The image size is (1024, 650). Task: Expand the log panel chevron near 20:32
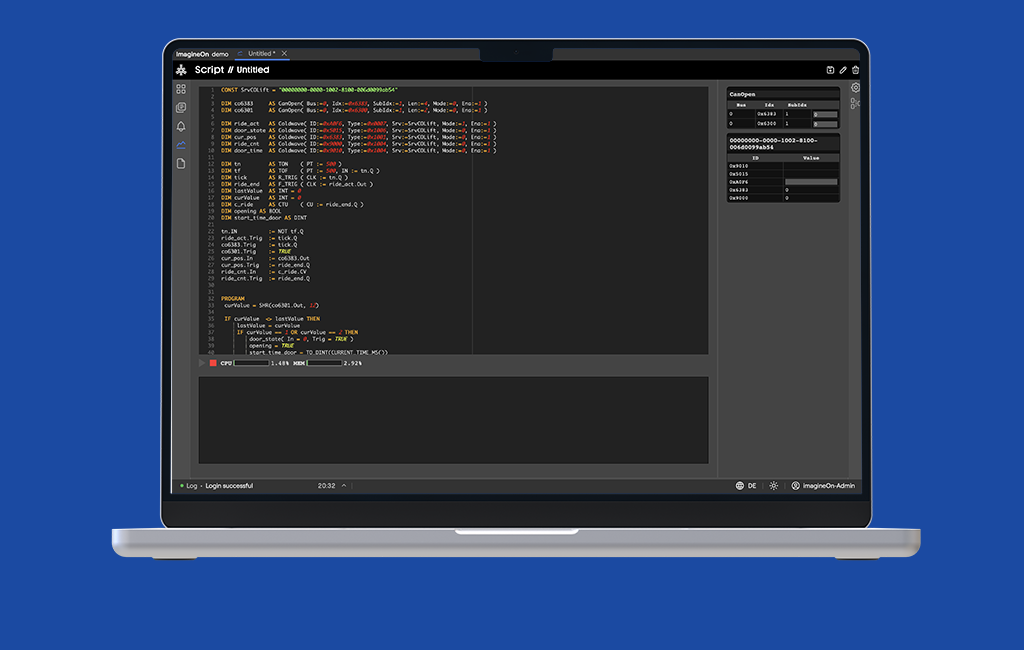344,486
